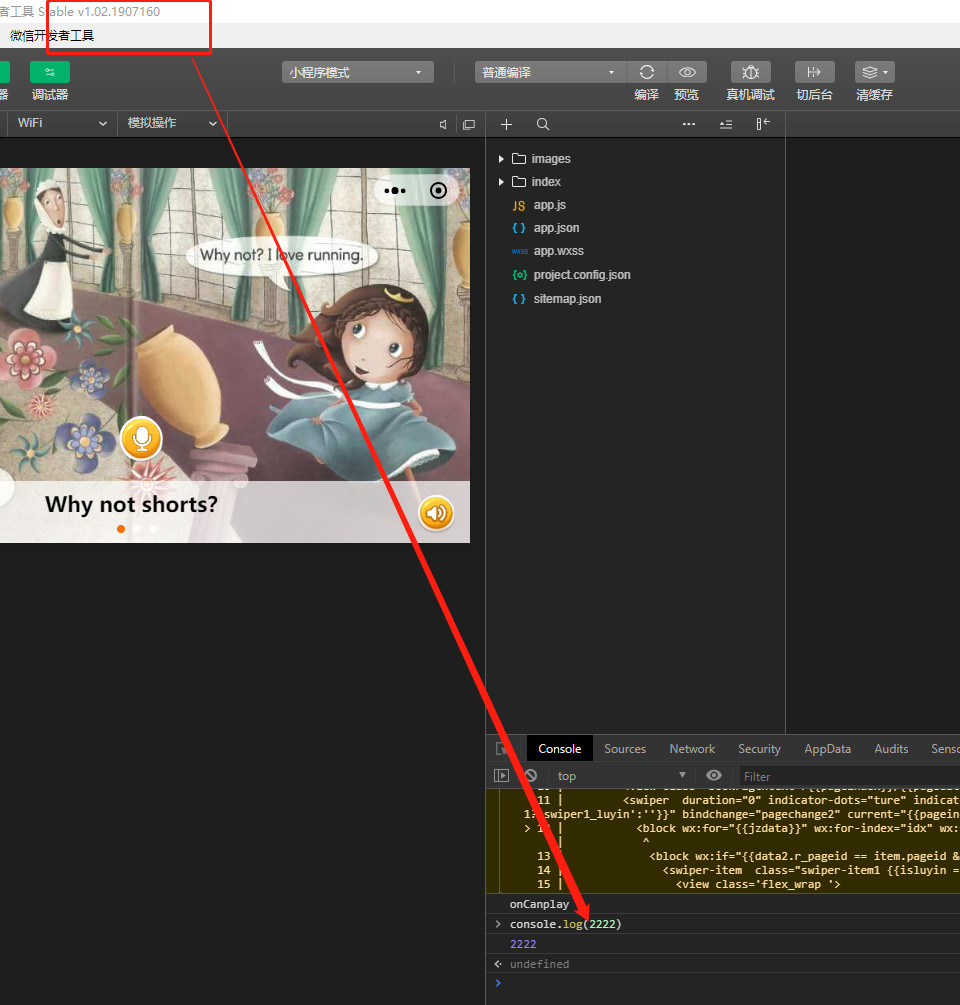Open the 小程序模式 mode dropdown

[x=358, y=72]
